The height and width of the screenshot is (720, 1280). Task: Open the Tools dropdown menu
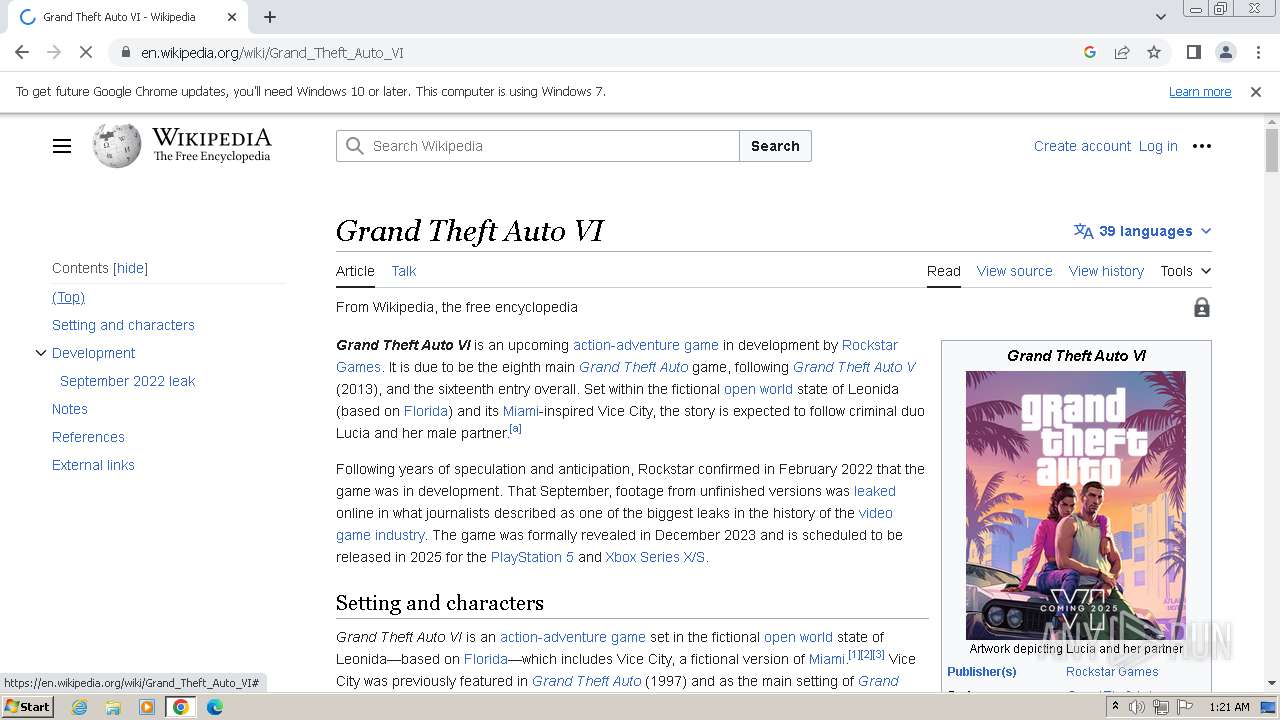click(1186, 271)
